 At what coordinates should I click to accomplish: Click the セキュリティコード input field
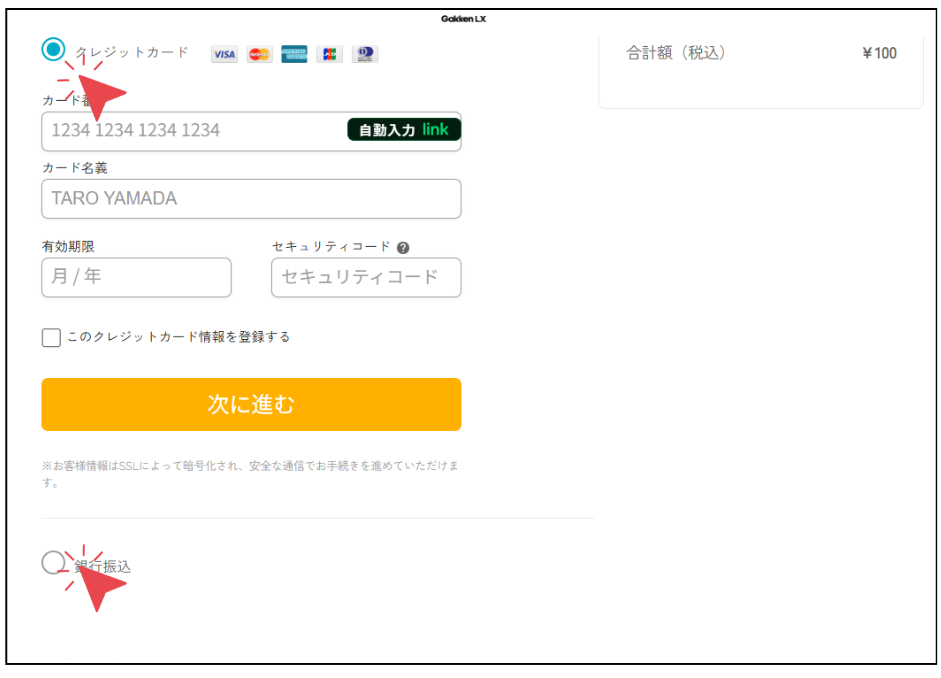(366, 277)
